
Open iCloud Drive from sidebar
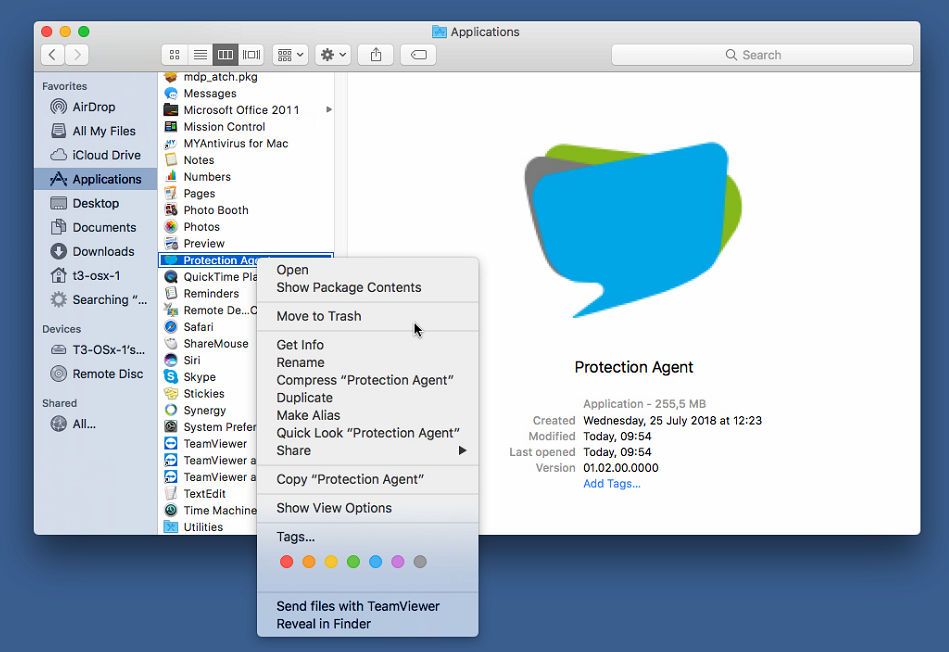tap(96, 155)
